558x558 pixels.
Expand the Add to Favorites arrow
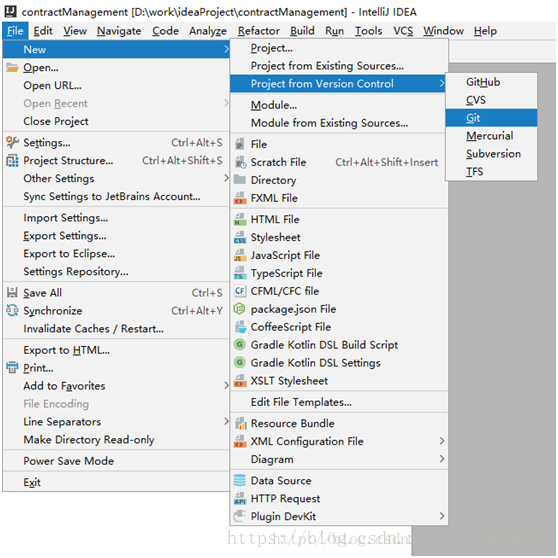226,385
